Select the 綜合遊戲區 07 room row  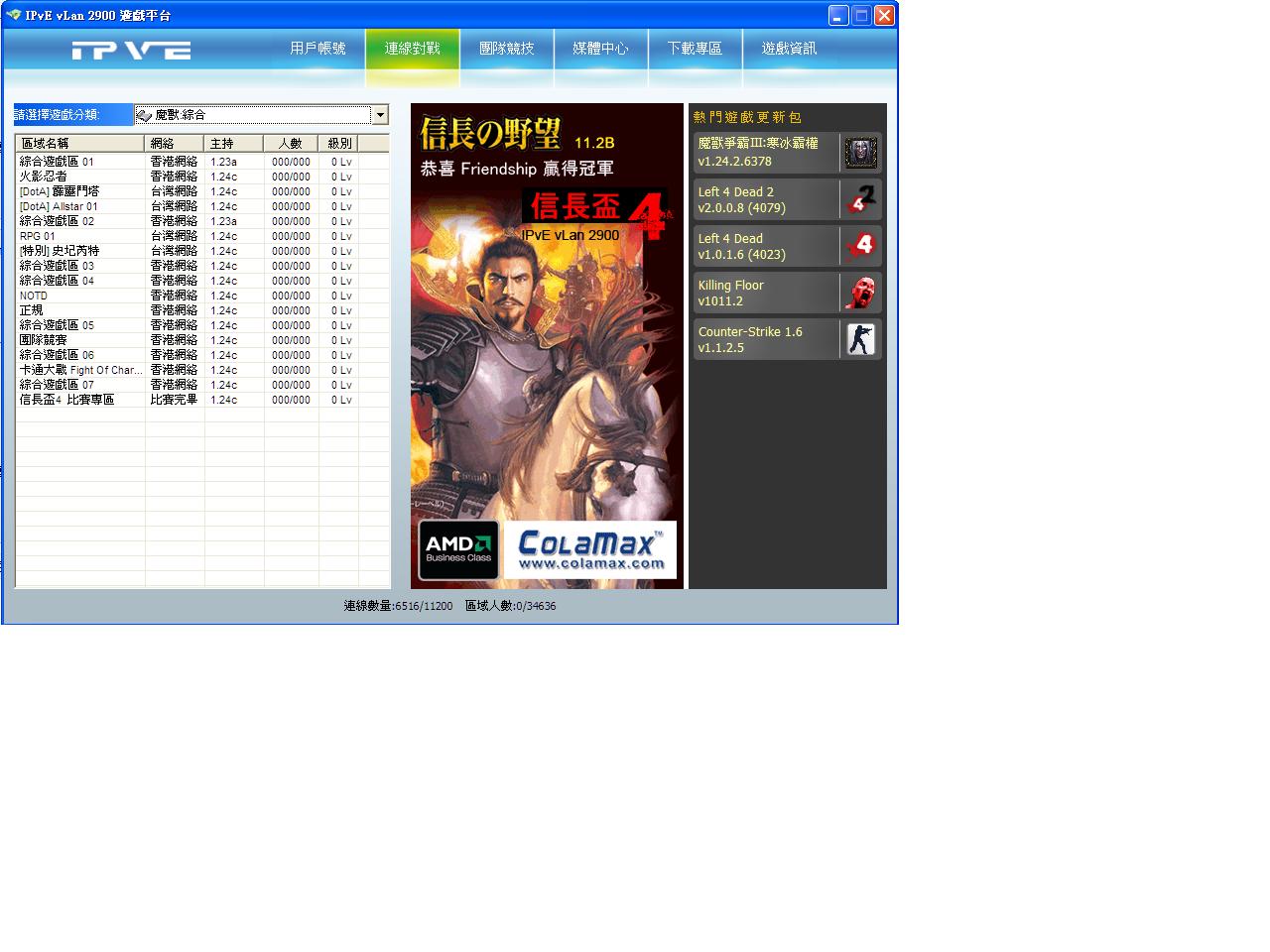[202, 385]
